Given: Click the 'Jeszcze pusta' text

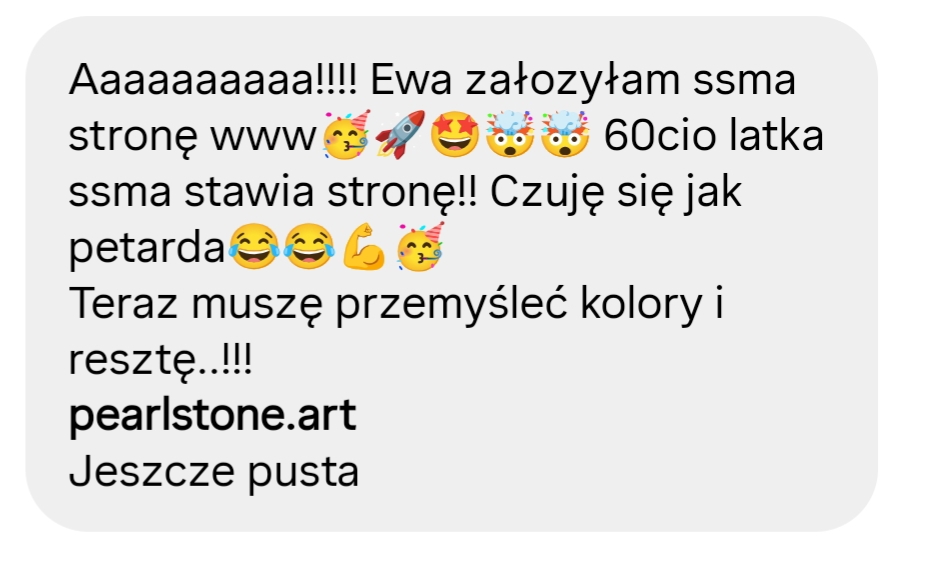Looking at the screenshot, I should pyautogui.click(x=214, y=472).
